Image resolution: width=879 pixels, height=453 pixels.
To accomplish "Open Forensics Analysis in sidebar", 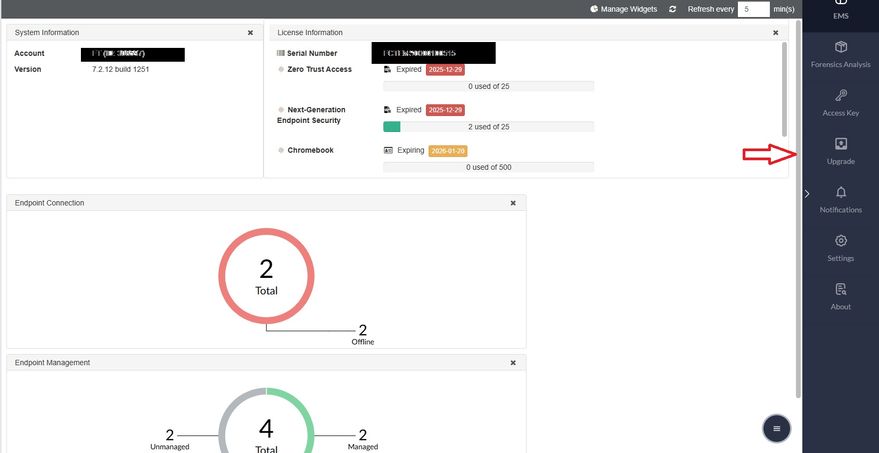I will [840, 54].
